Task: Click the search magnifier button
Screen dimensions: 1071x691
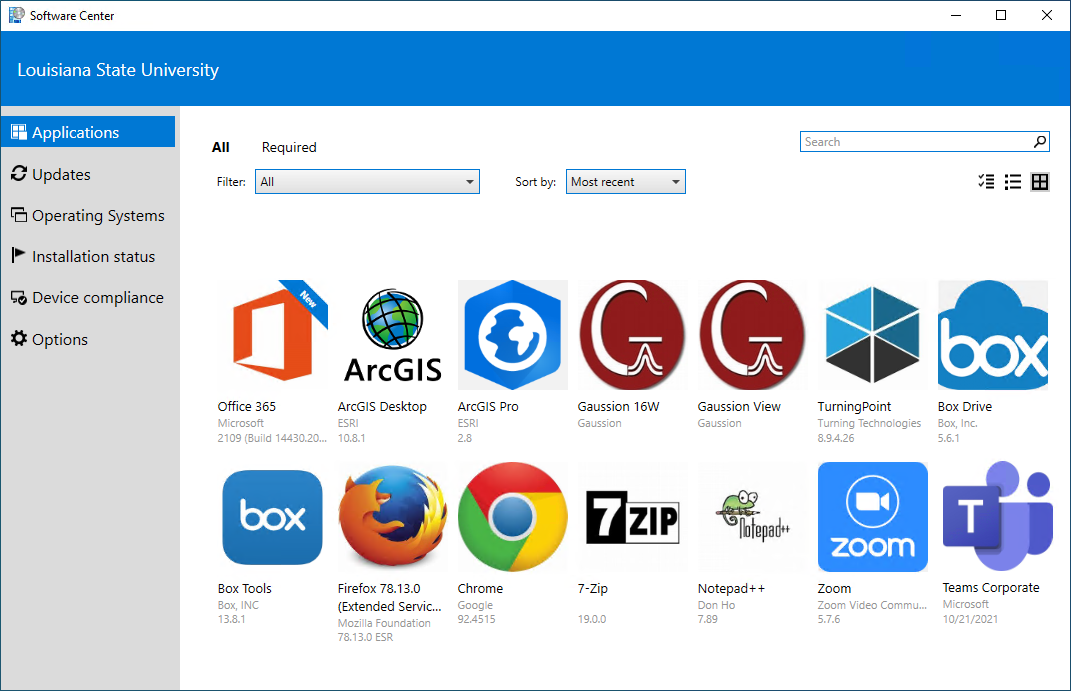Action: pyautogui.click(x=1040, y=142)
